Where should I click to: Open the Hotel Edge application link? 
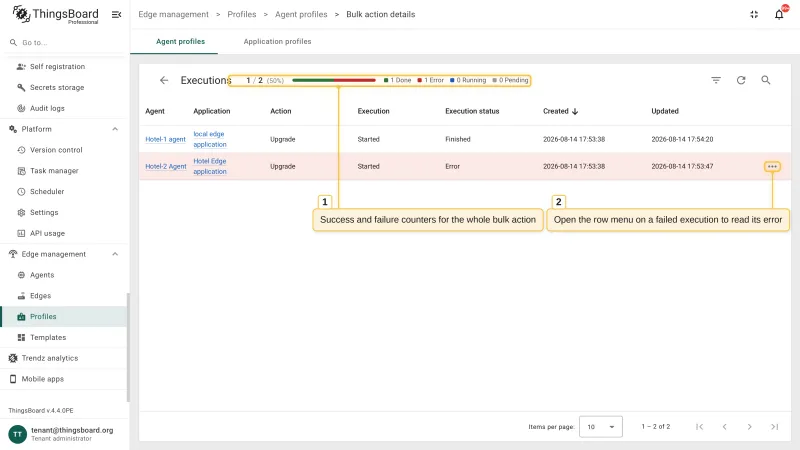210,166
